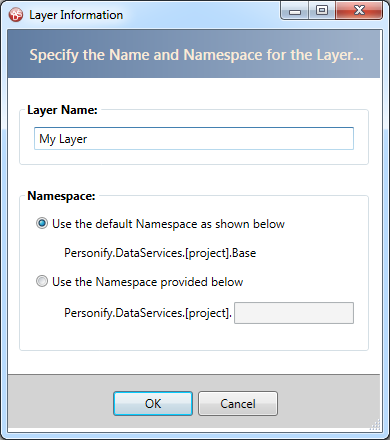Confirm with the OK button
The width and height of the screenshot is (390, 440).
point(153,403)
